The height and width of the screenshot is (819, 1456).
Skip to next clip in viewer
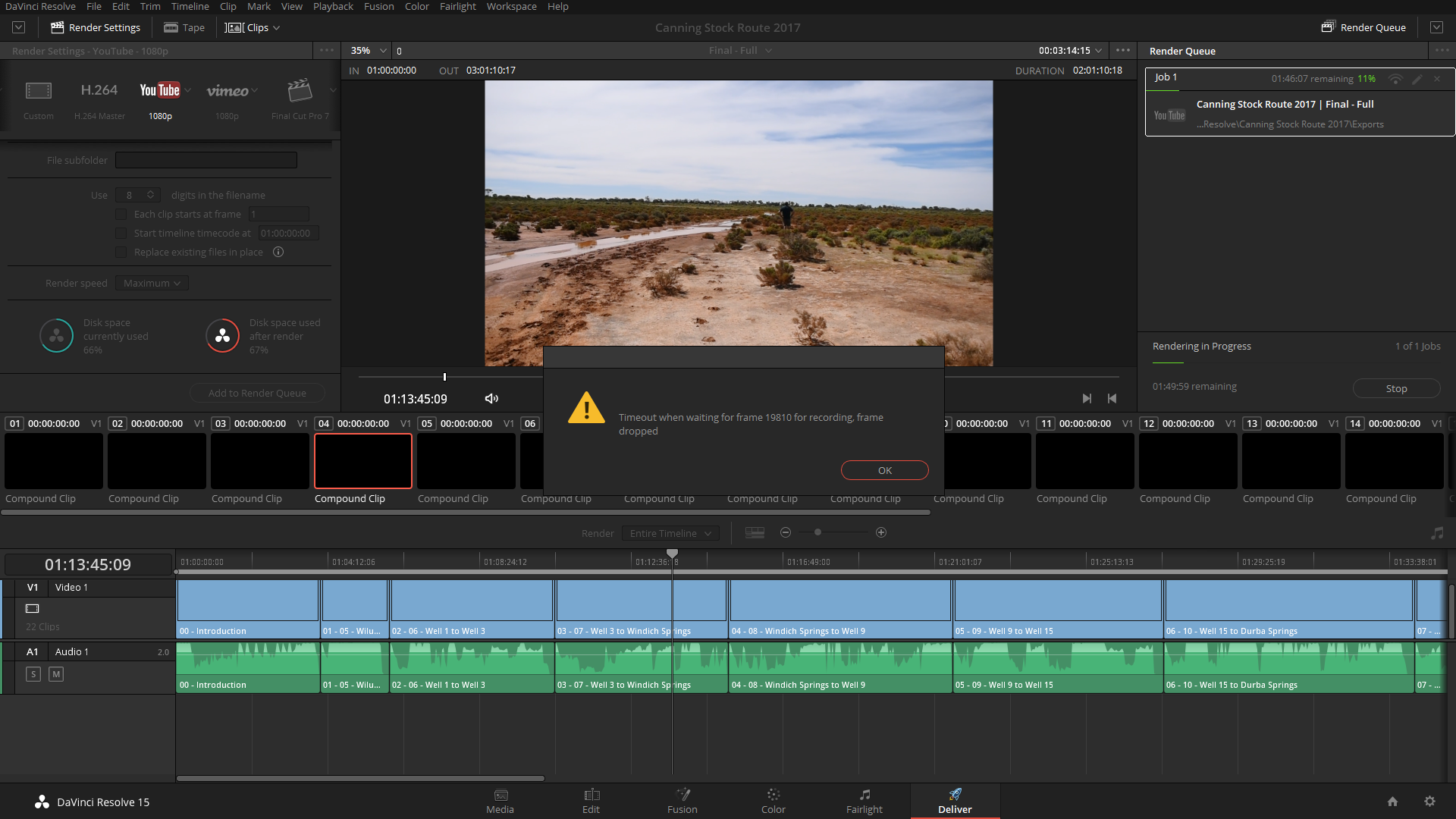pos(1087,399)
